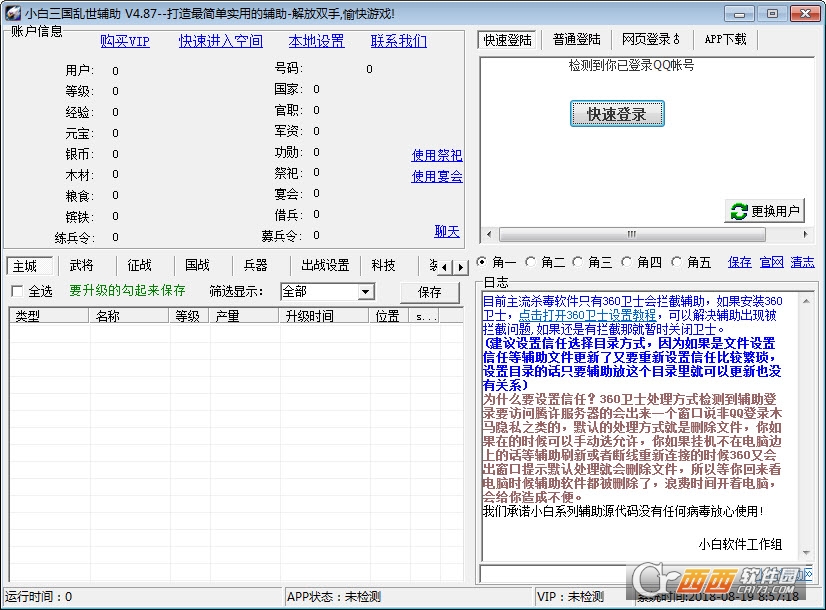Select radio button 角二

(x=530, y=261)
